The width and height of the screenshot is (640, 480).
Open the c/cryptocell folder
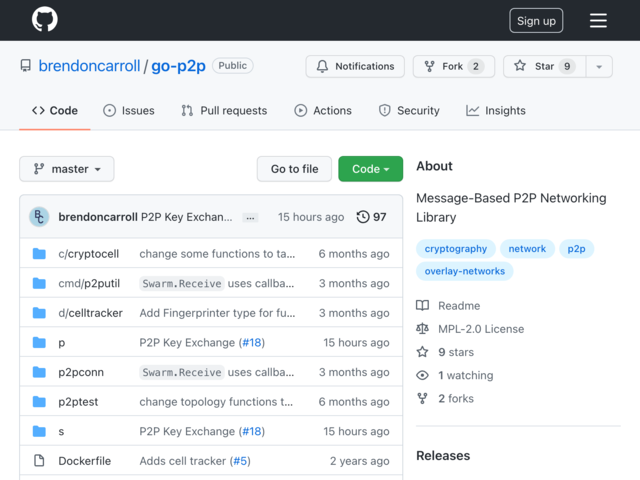point(89,253)
